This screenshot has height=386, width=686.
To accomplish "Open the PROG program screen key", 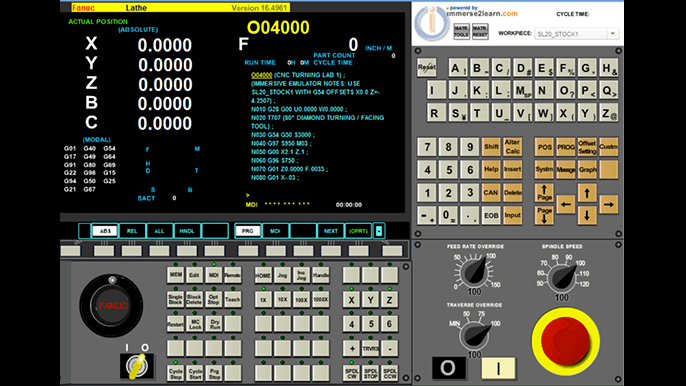I will (x=566, y=147).
